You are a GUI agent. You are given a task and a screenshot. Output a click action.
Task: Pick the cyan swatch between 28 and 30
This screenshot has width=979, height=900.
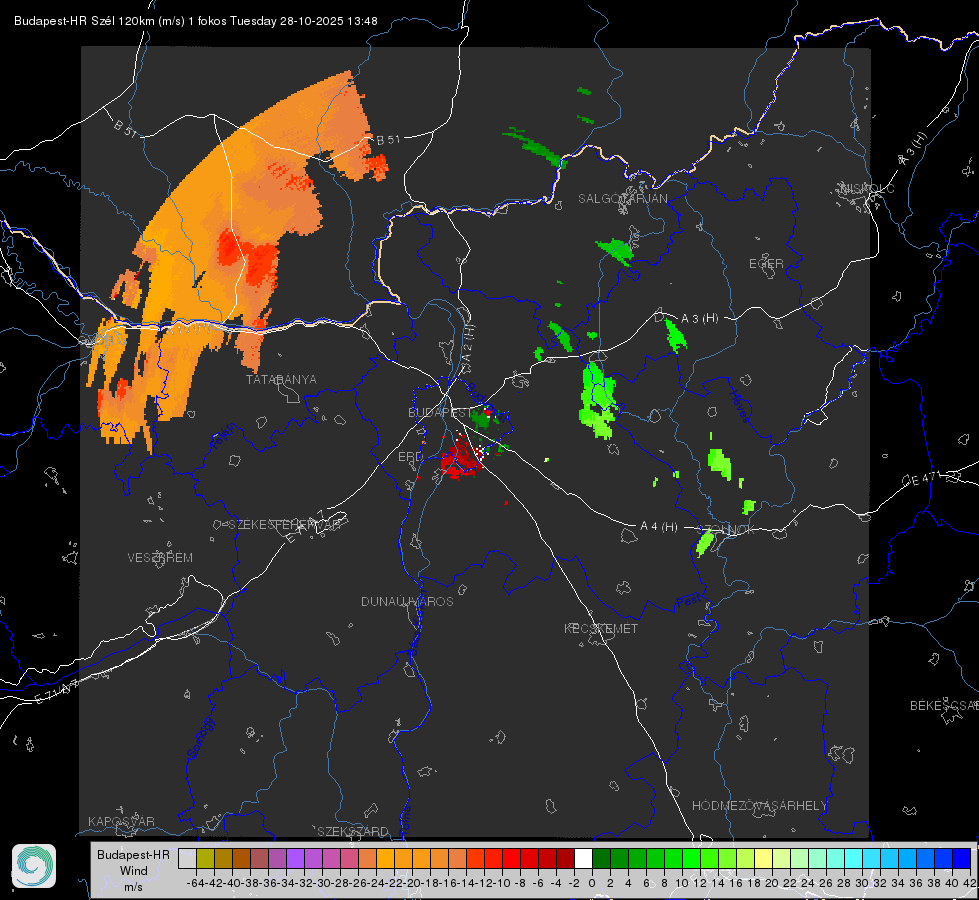pyautogui.click(x=854, y=858)
